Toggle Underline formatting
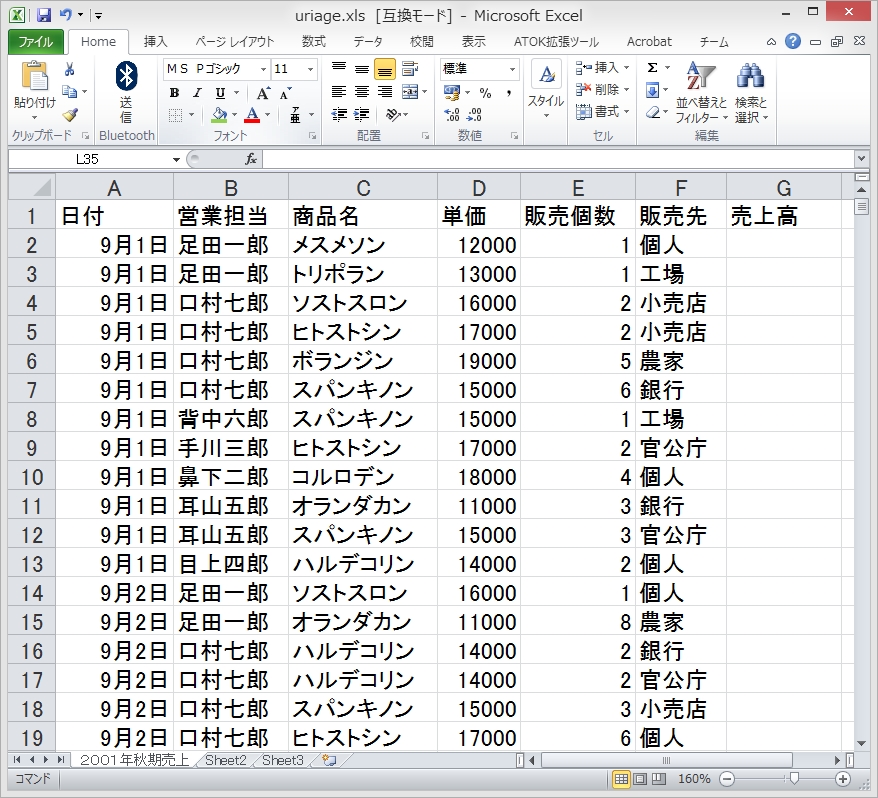878x798 pixels. 220,94
